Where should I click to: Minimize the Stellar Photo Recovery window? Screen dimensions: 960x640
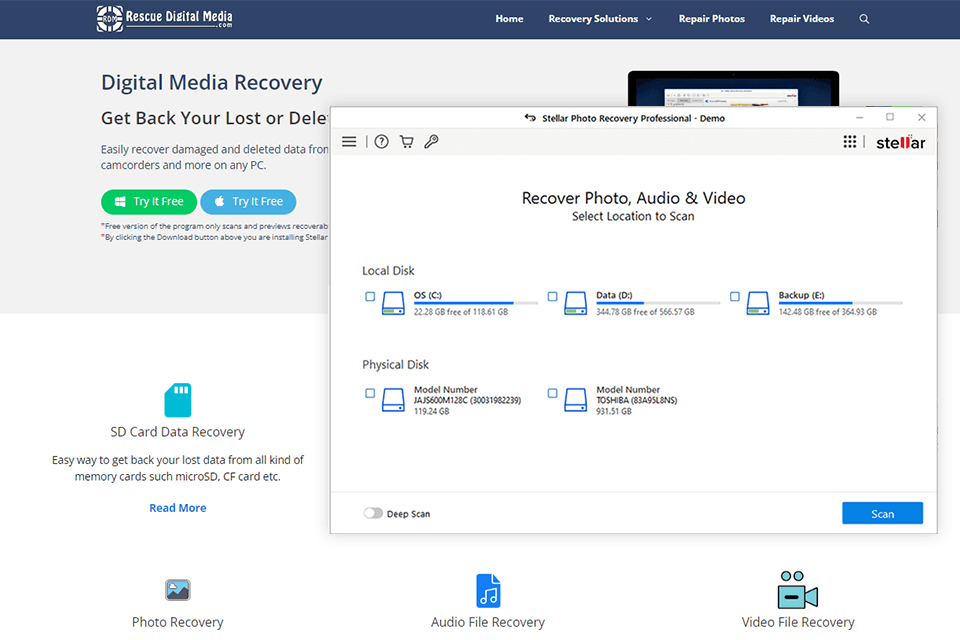(x=860, y=117)
